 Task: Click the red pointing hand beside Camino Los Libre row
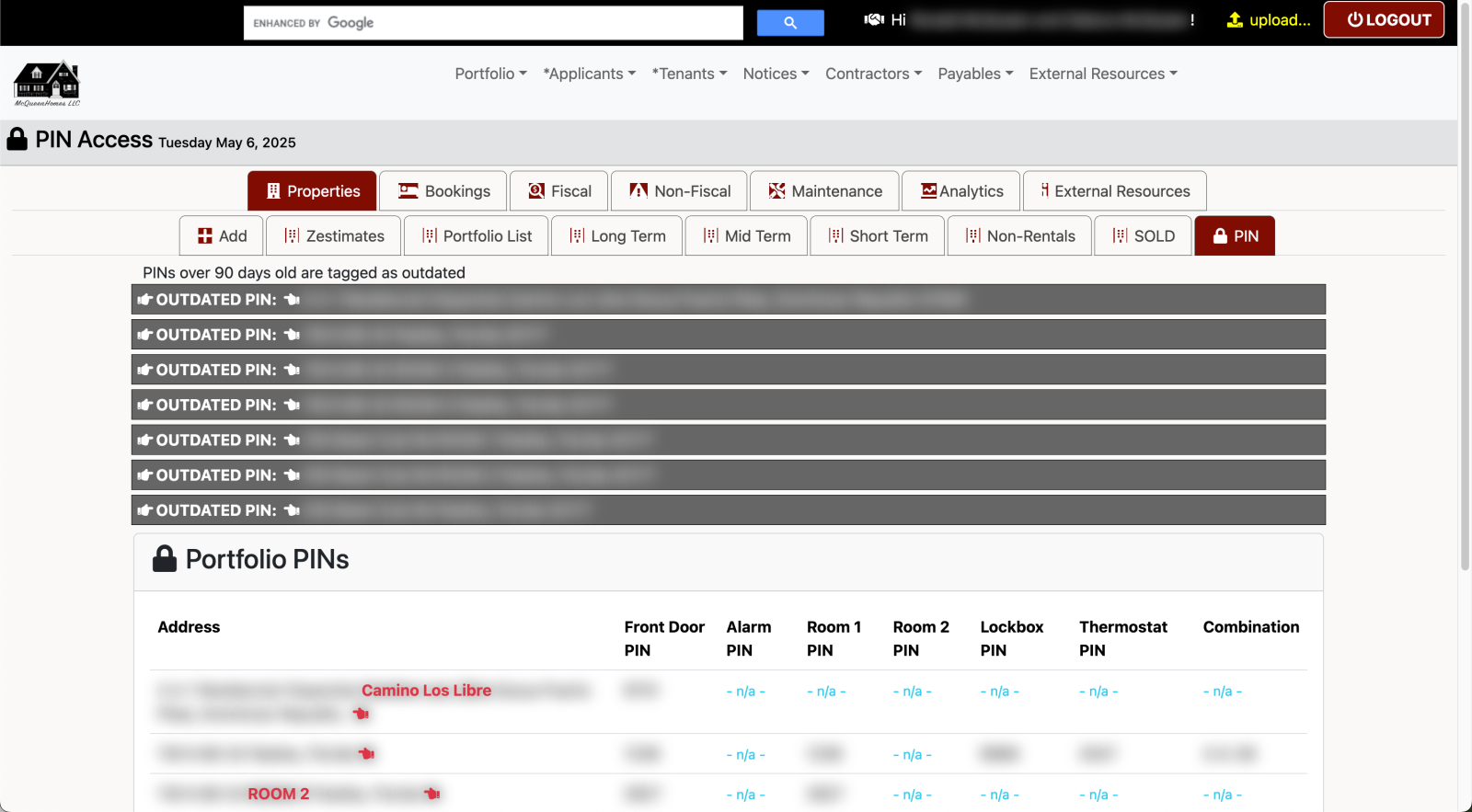pyautogui.click(x=361, y=714)
